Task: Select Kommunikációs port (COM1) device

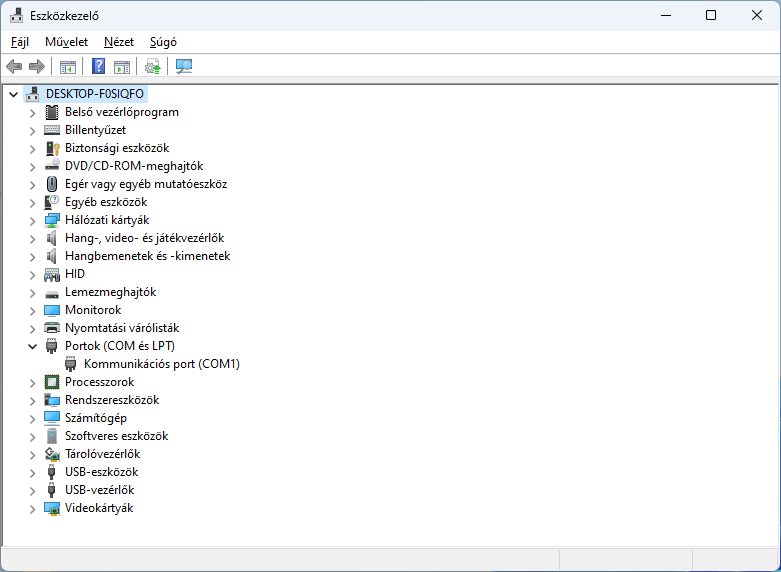Action: click(161, 364)
